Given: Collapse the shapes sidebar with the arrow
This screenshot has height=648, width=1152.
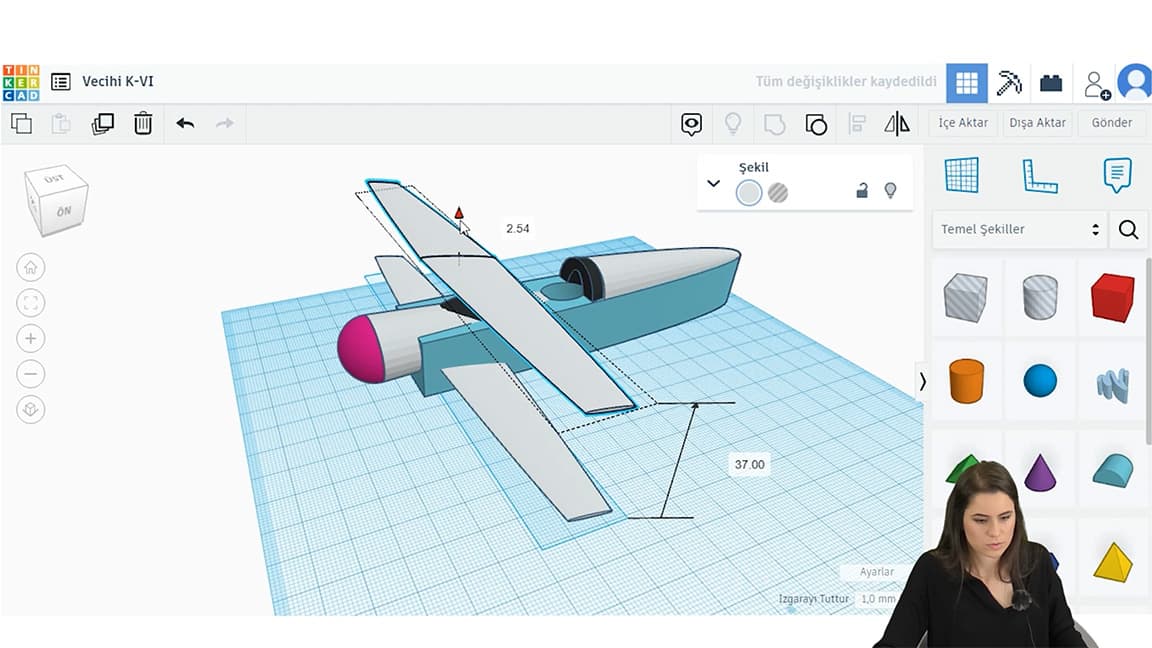Looking at the screenshot, I should [x=922, y=381].
